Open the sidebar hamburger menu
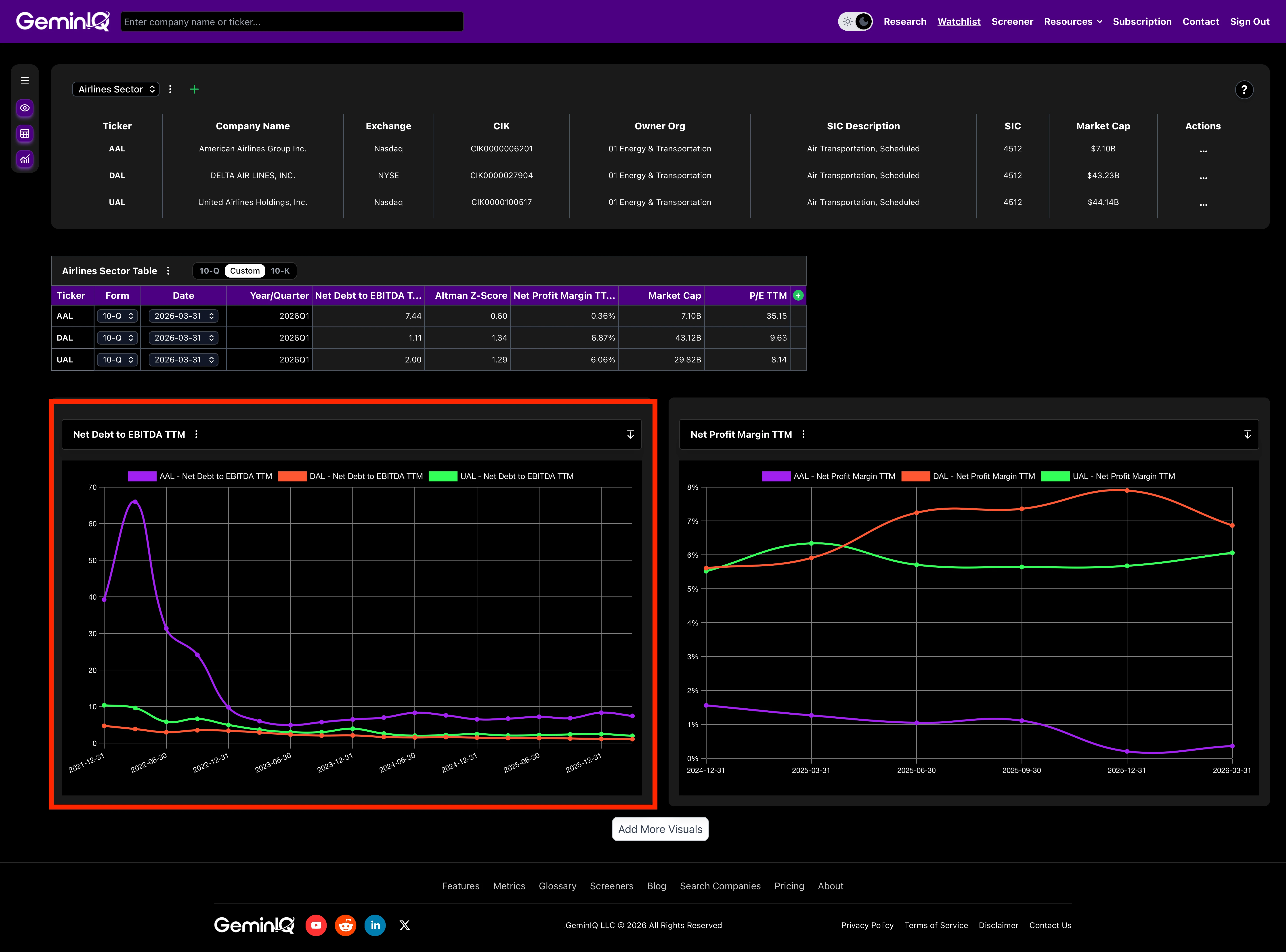Screen dimensions: 1286x952 tap(25, 81)
